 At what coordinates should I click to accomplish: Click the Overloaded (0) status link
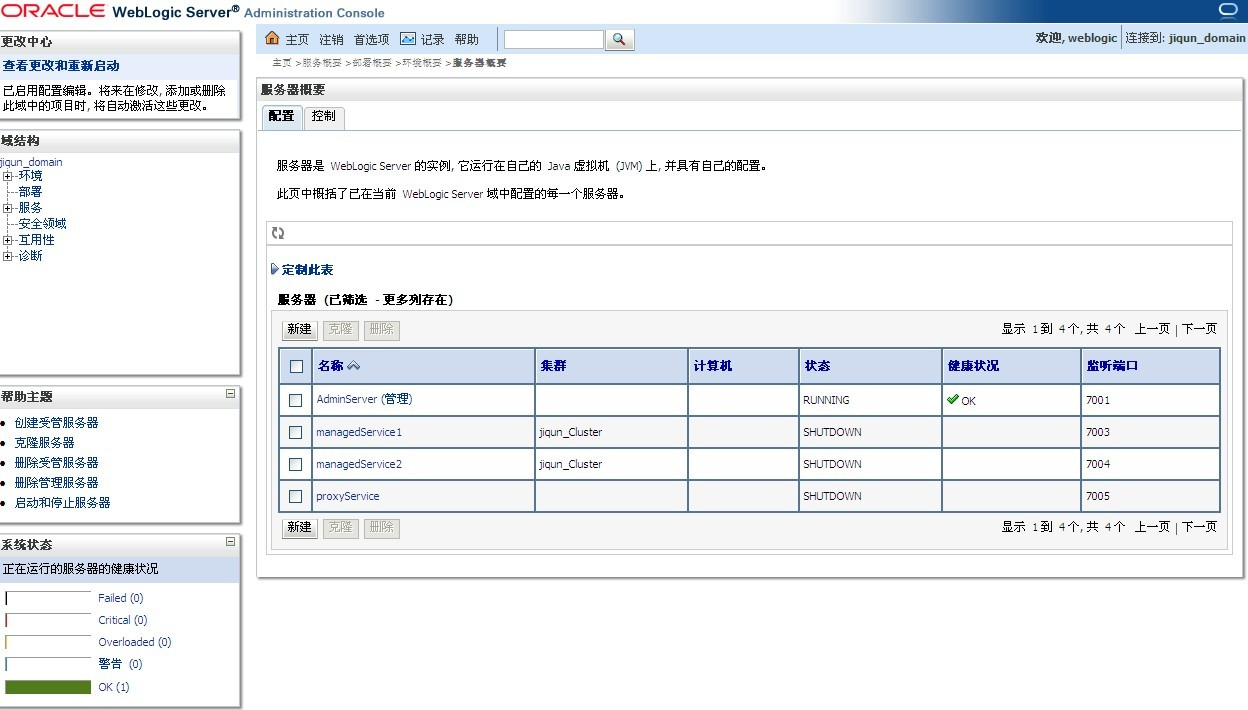(135, 642)
